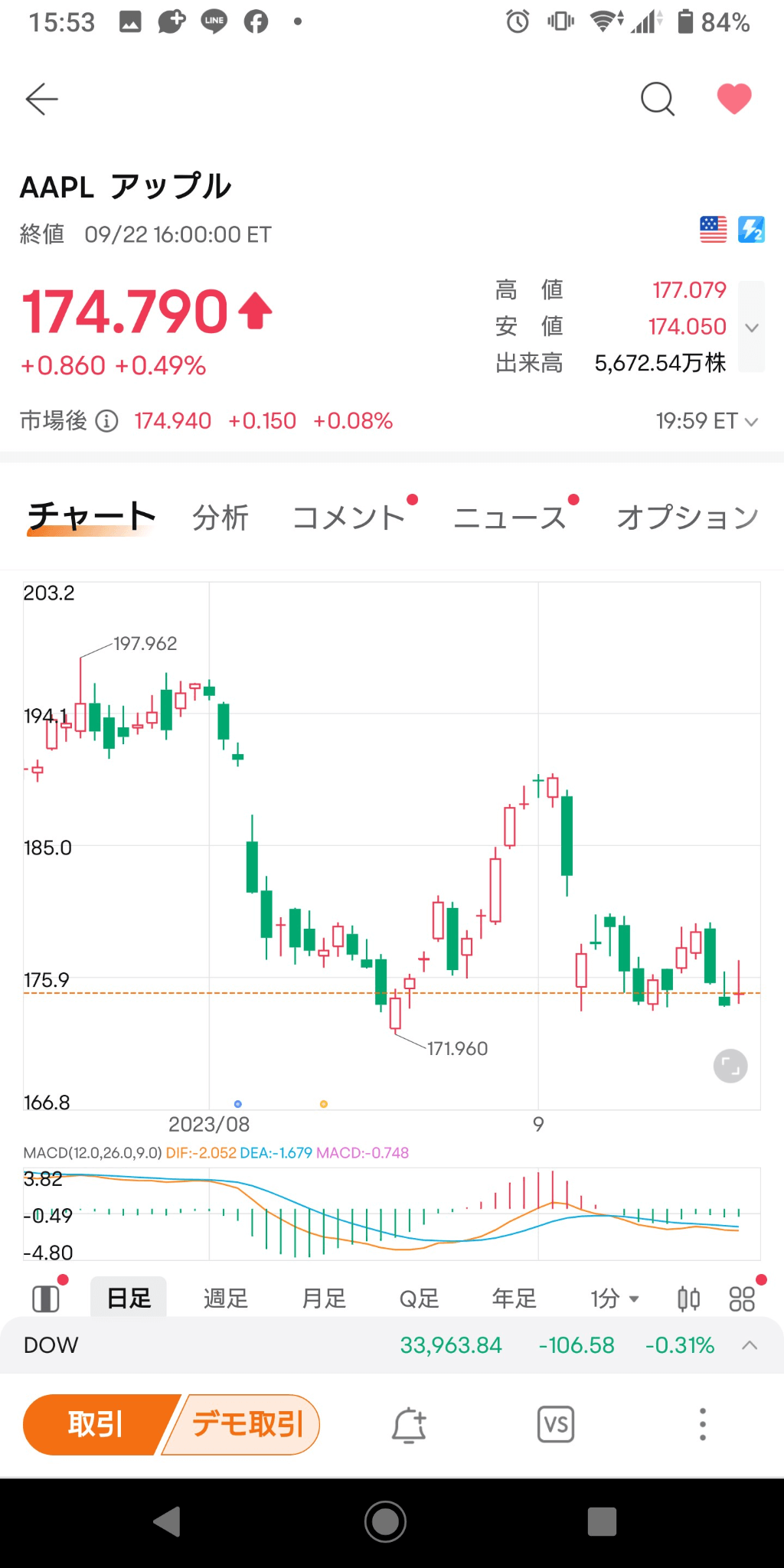Viewport: 784px width, 1568px height.
Task: Open the search magnifier icon
Action: pos(657,100)
